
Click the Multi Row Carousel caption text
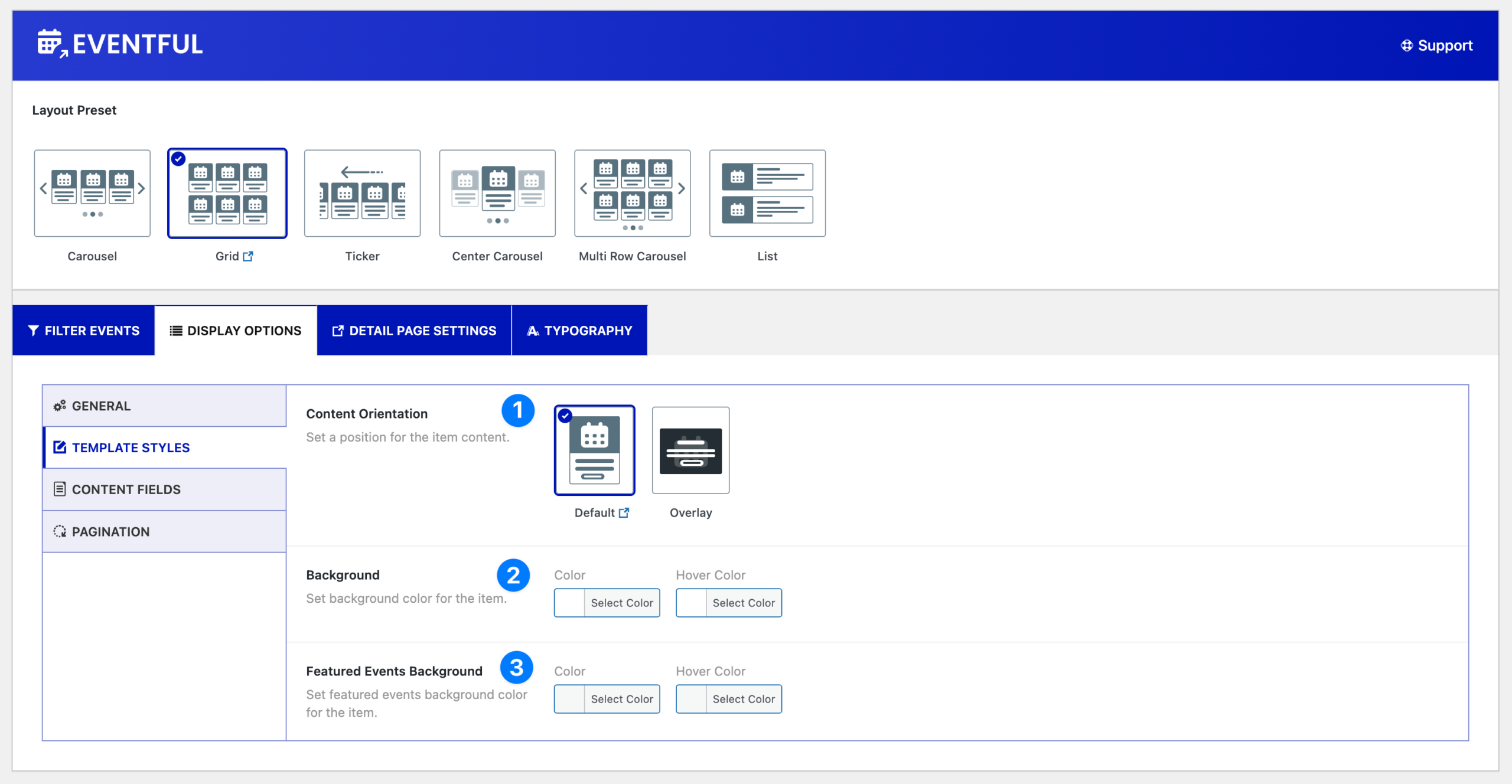[x=633, y=256]
